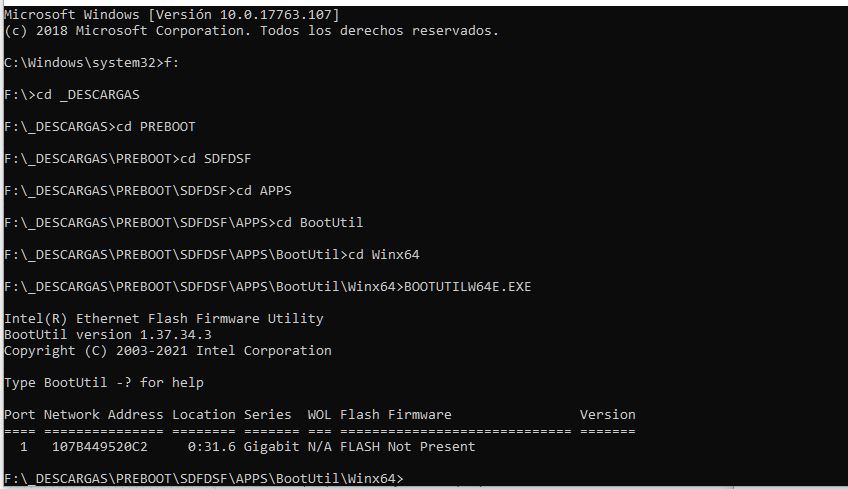The width and height of the screenshot is (848, 489).
Task: Click the 'Type BootUtil -? for help' line
Action: coord(104,382)
